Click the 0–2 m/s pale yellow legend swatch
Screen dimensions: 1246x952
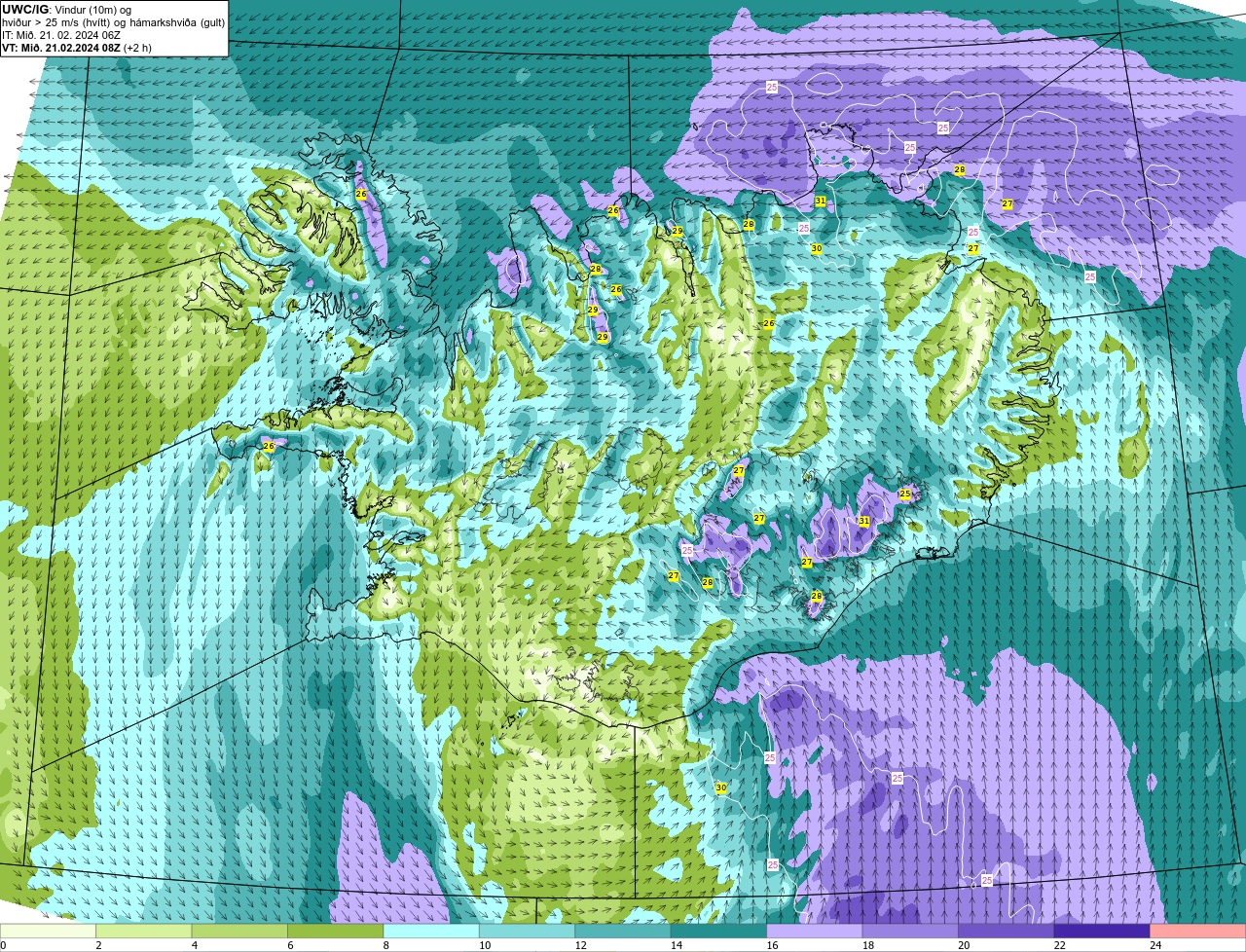[49, 931]
